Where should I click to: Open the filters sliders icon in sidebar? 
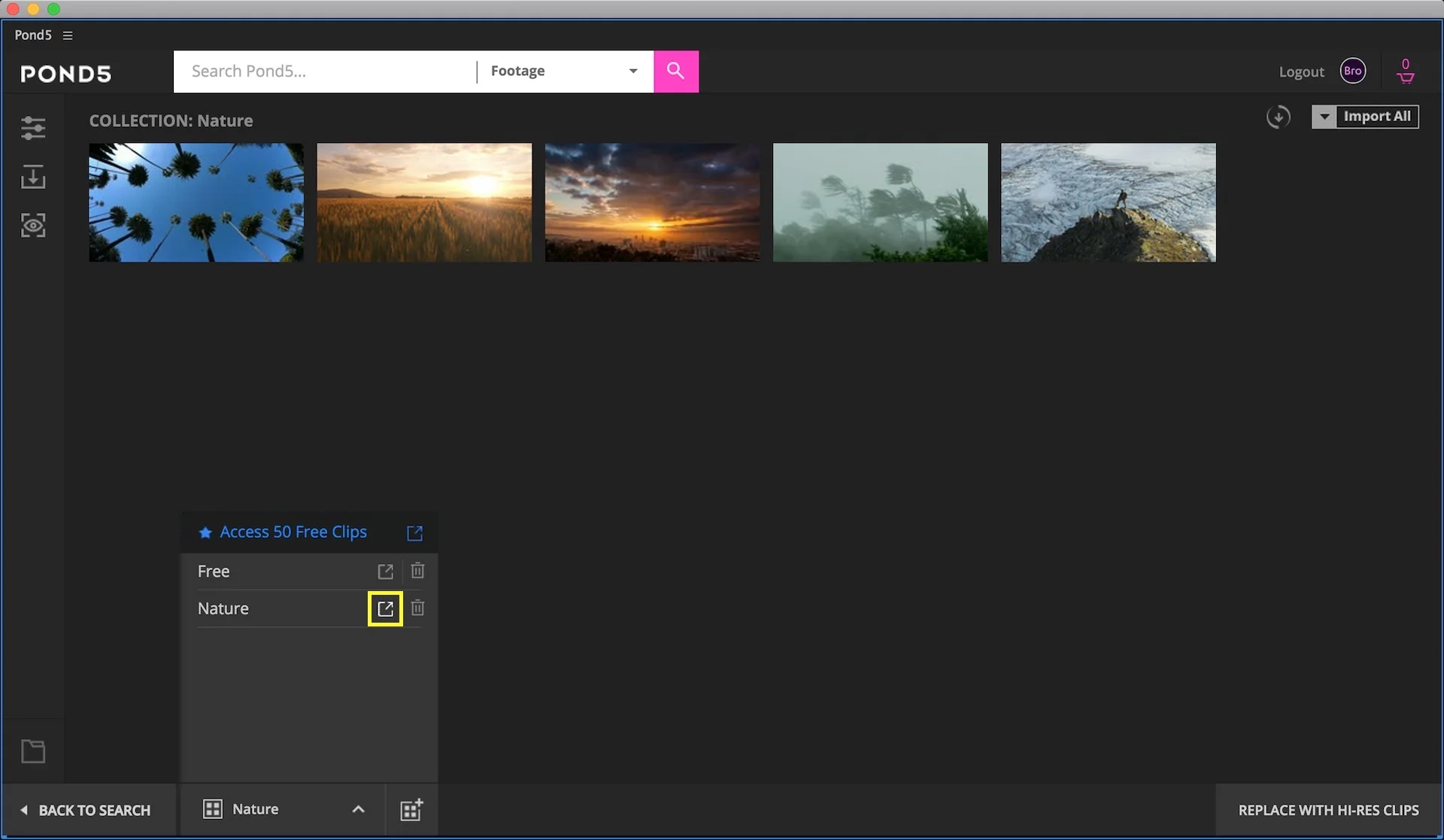[x=33, y=128]
